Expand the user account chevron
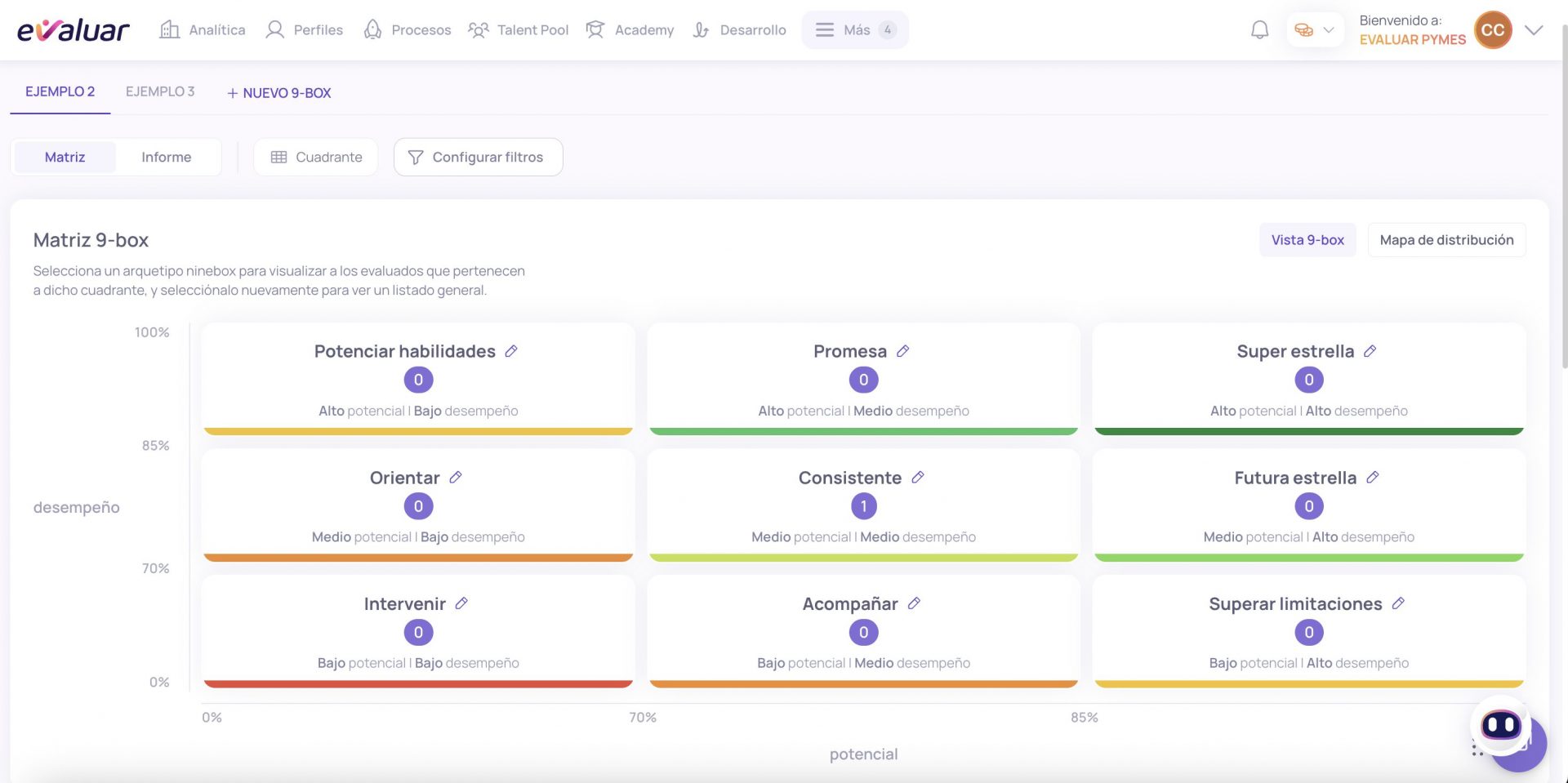 click(x=1534, y=30)
